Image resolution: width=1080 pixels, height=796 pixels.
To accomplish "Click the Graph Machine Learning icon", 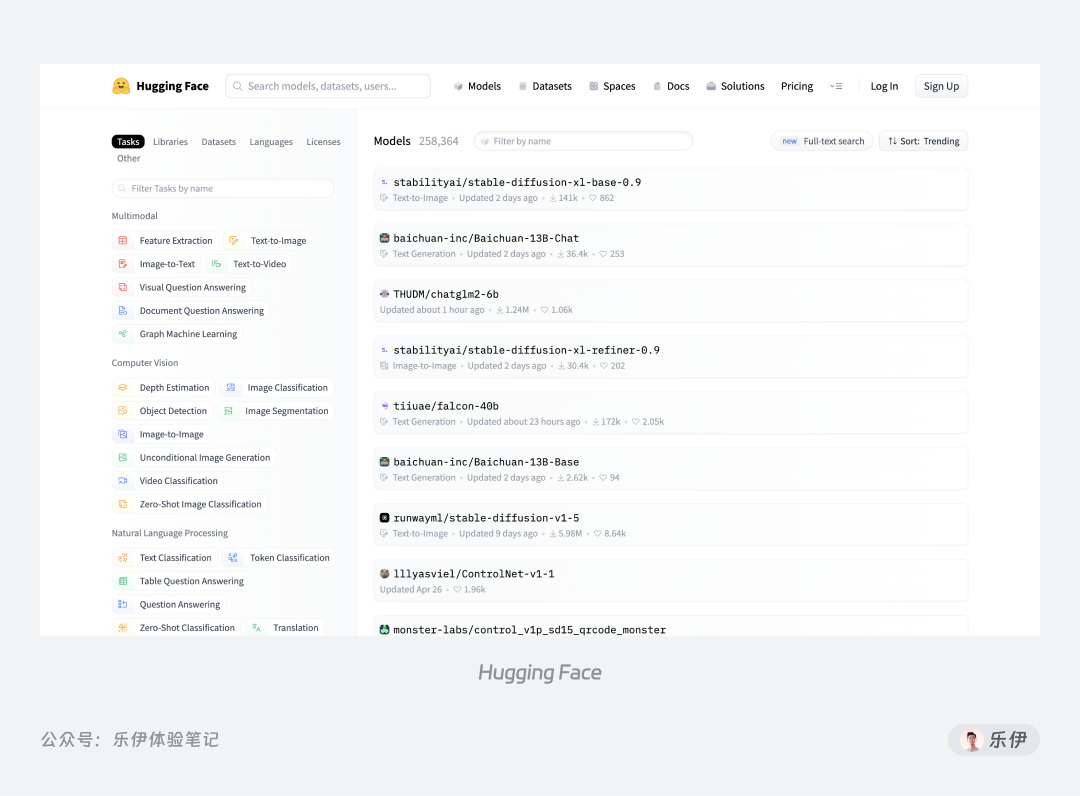I will (x=123, y=334).
